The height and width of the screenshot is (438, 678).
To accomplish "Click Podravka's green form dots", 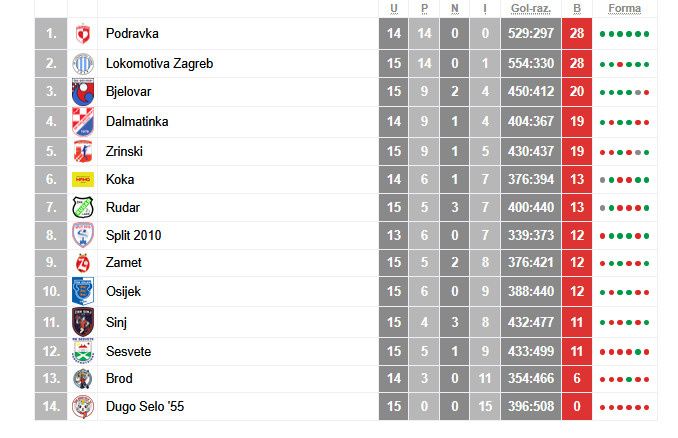I will (625, 34).
